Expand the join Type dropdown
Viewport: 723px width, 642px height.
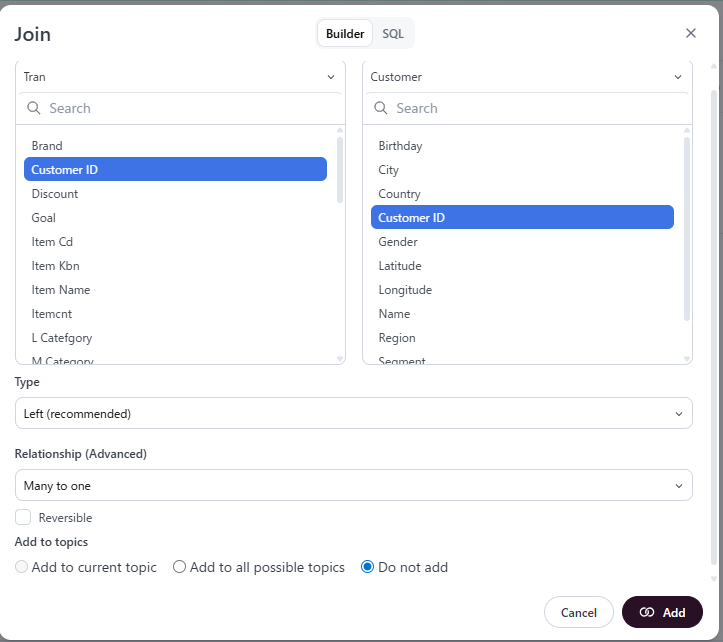(x=353, y=413)
